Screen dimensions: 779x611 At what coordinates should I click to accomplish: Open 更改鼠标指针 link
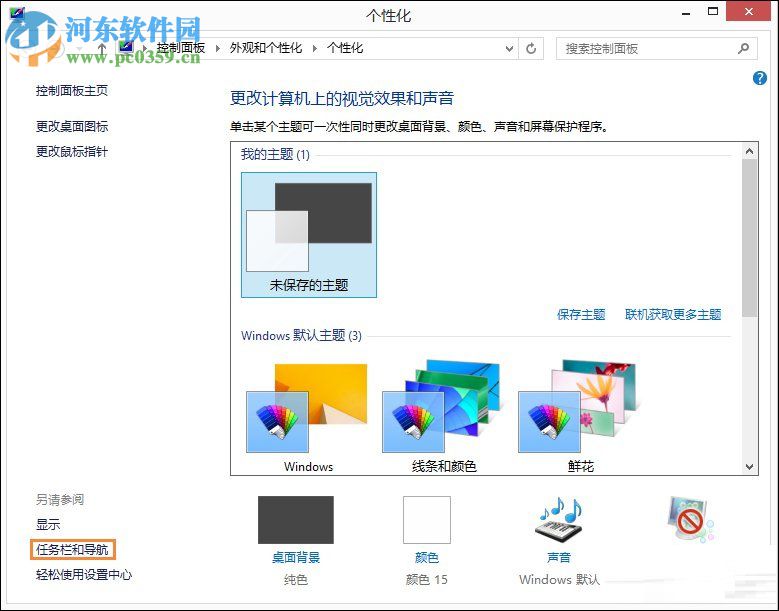tap(72, 152)
